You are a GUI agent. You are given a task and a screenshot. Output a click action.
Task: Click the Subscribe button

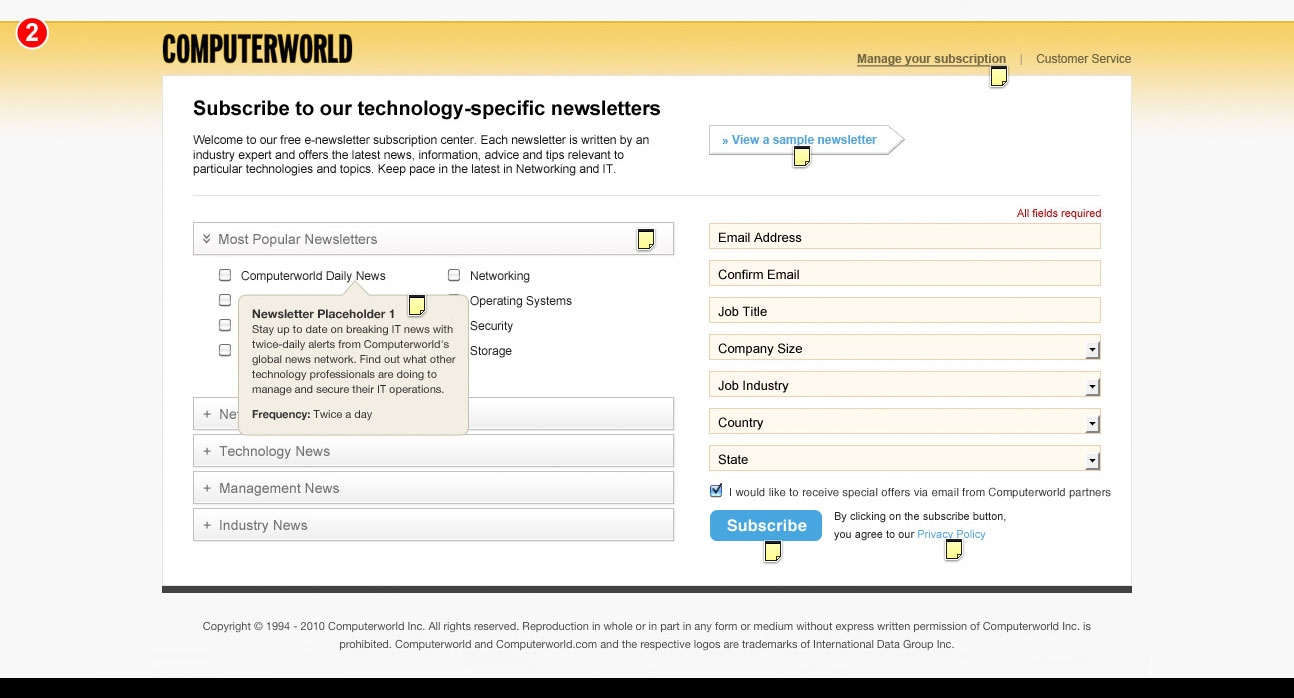(x=766, y=526)
